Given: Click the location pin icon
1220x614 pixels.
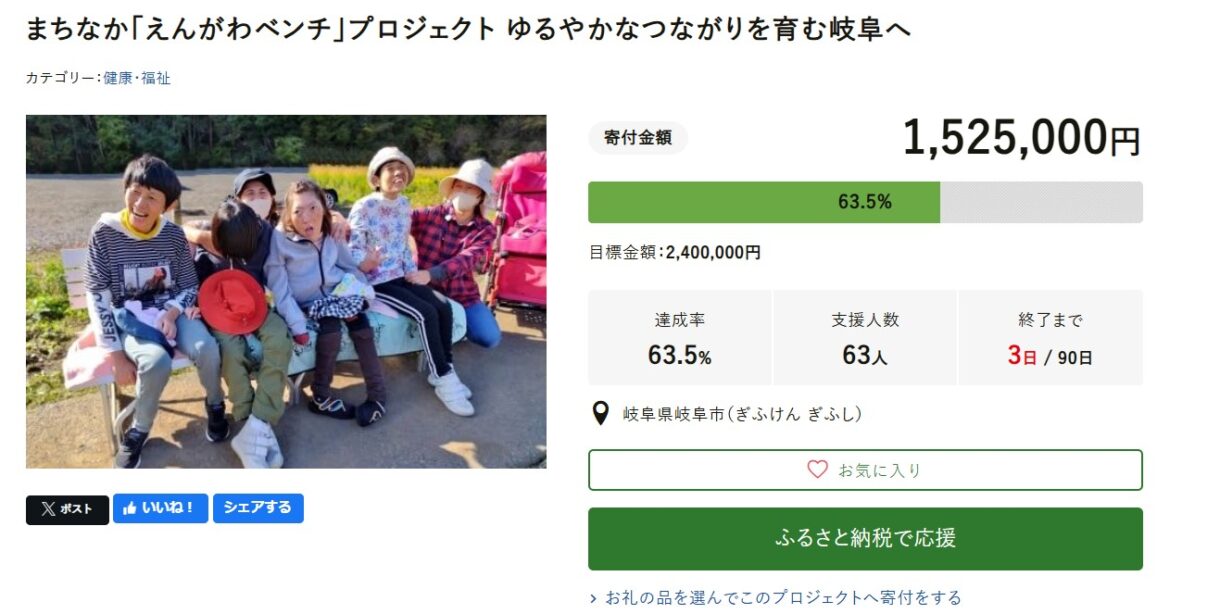Looking at the screenshot, I should point(600,413).
